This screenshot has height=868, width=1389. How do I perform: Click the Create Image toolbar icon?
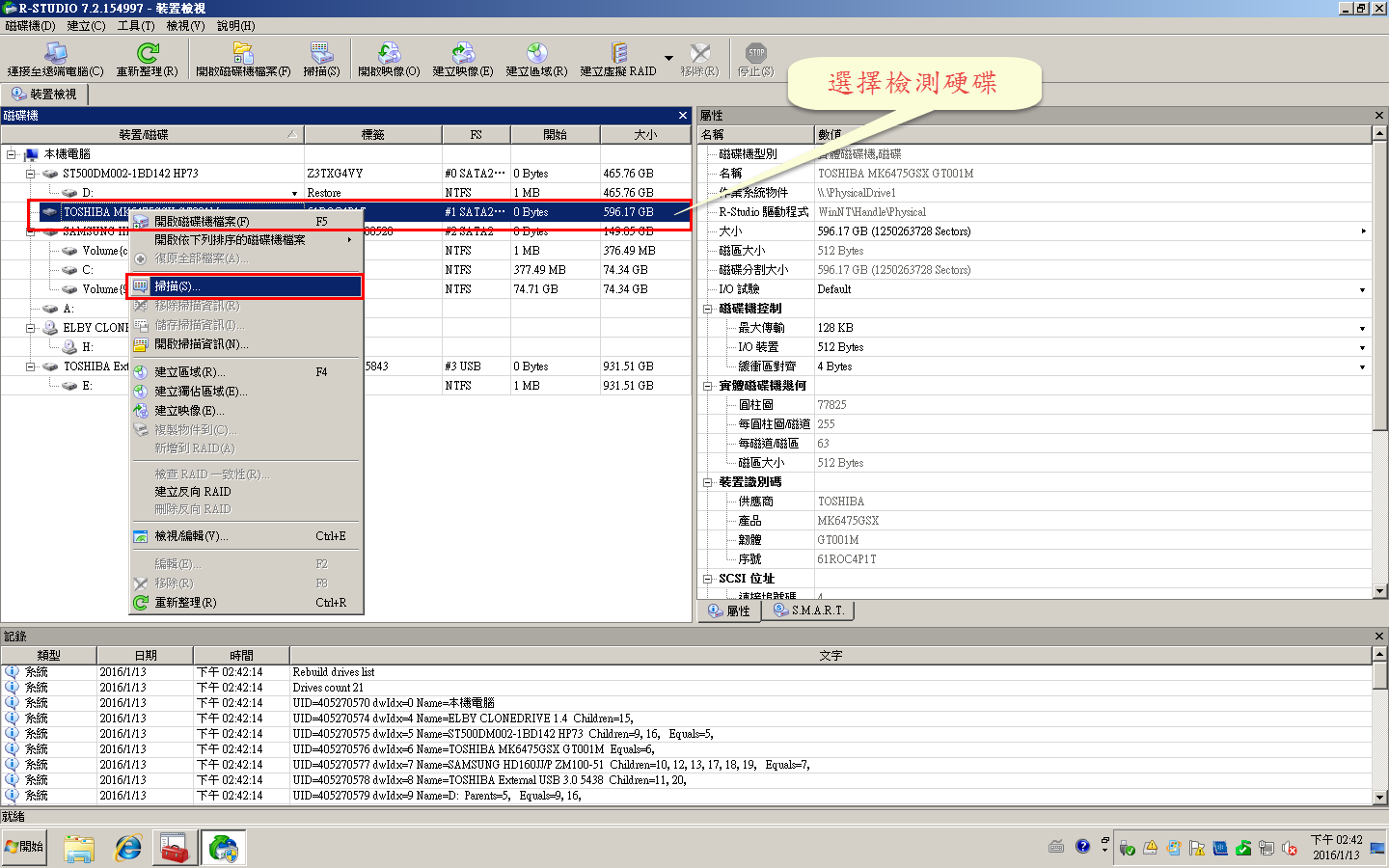[462, 54]
